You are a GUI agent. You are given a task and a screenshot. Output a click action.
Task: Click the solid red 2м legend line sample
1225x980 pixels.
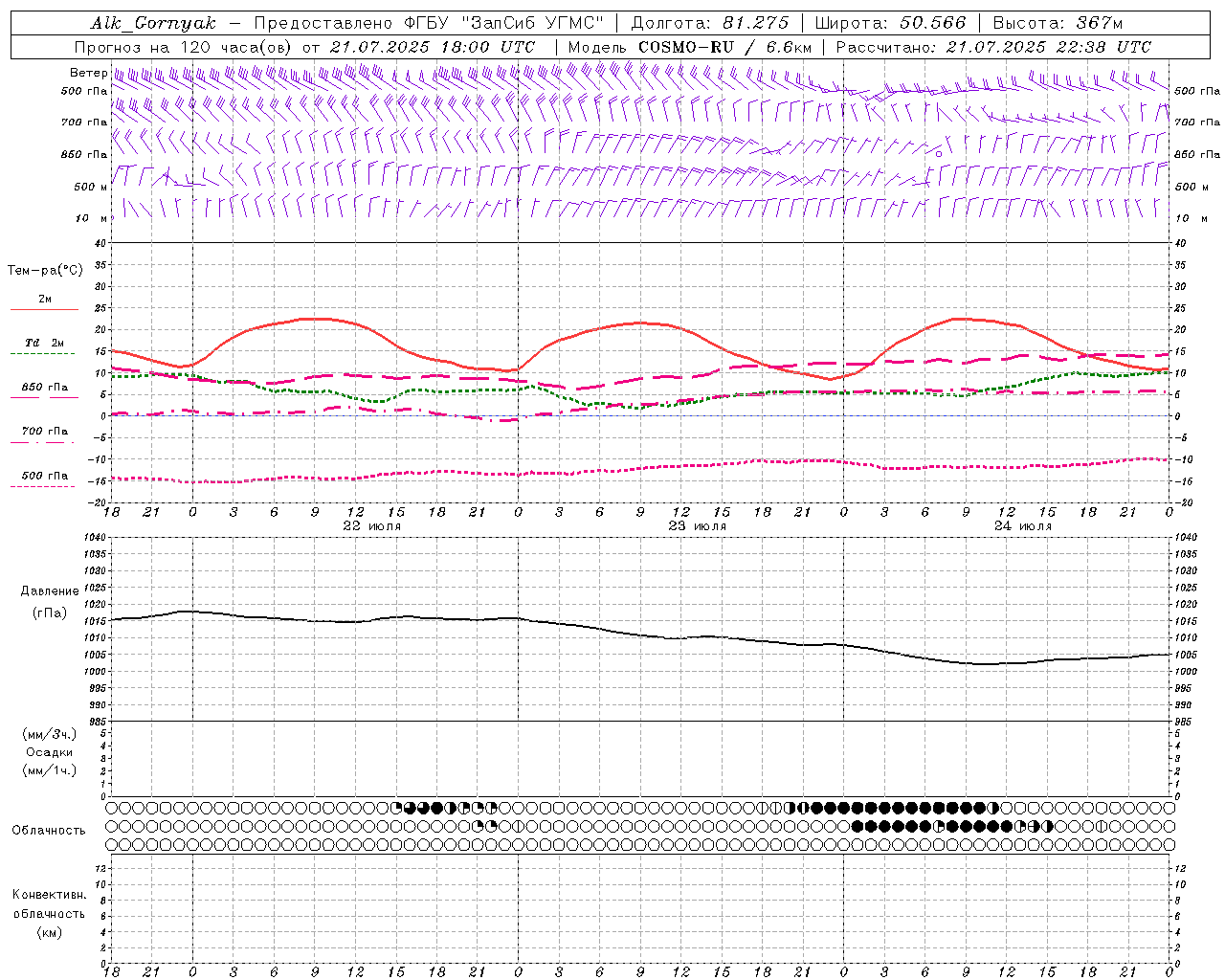(44, 310)
